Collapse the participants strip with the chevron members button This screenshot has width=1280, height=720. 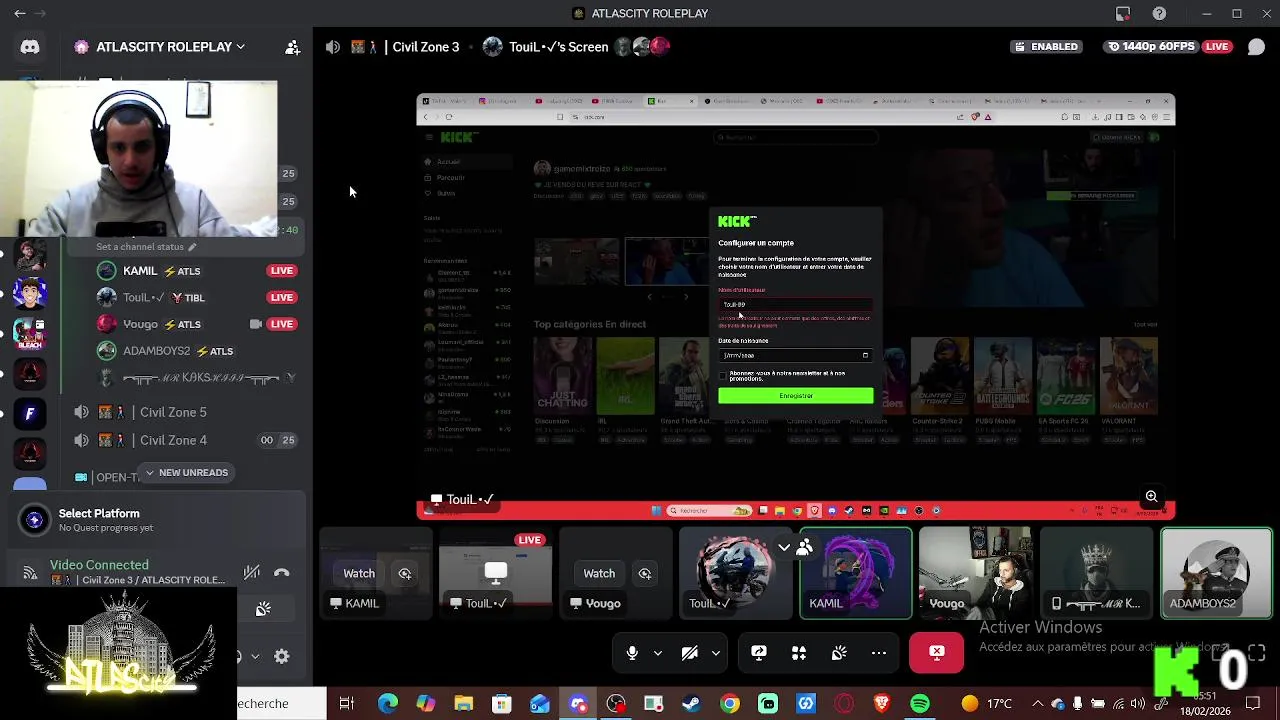[x=794, y=547]
